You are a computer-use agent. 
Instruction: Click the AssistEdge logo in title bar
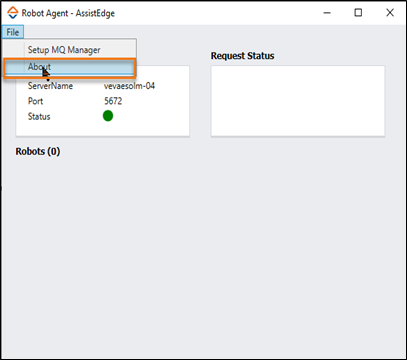point(13,13)
